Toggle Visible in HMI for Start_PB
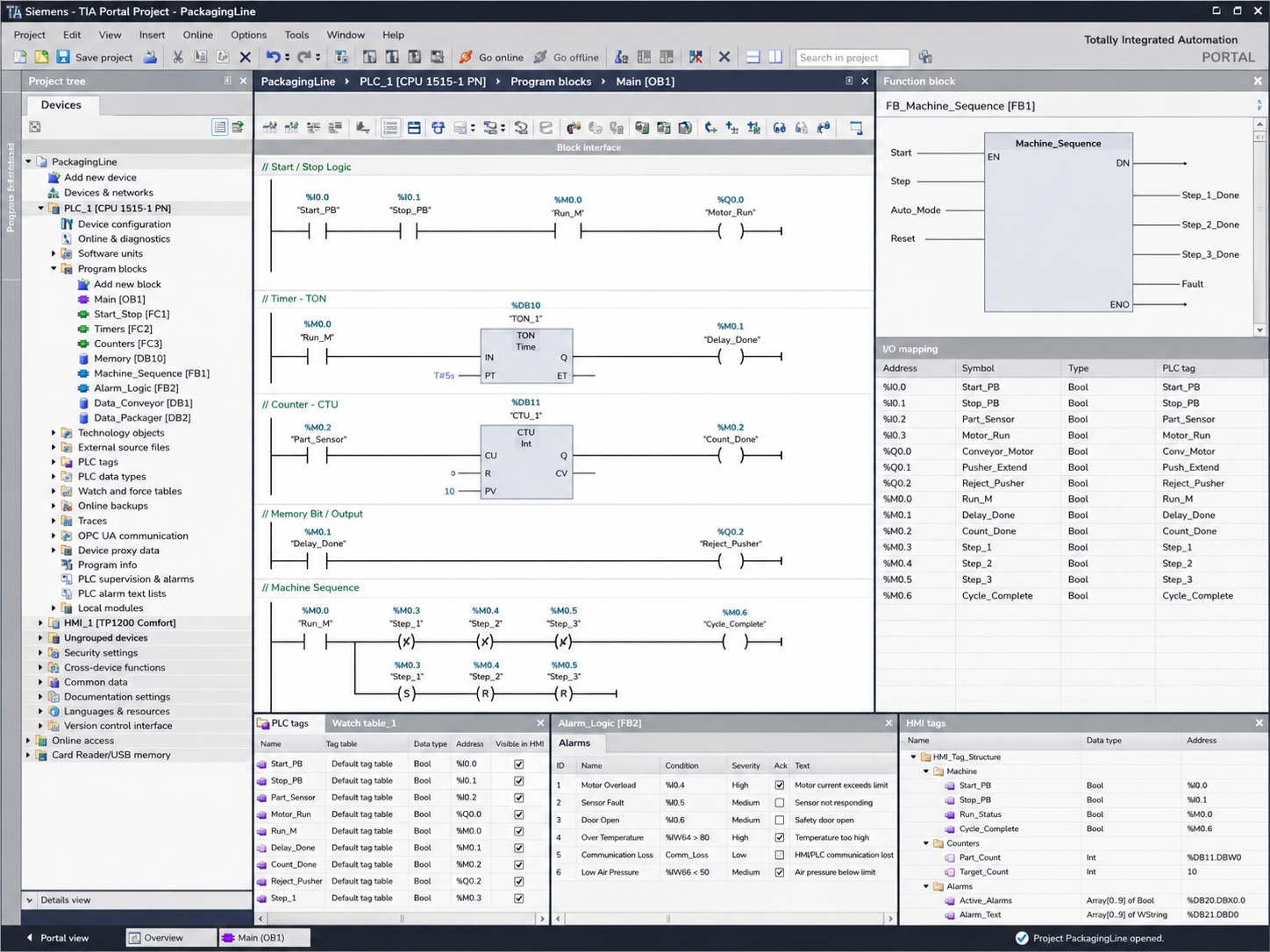Screen dimensions: 1270x952 pyautogui.click(x=519, y=764)
